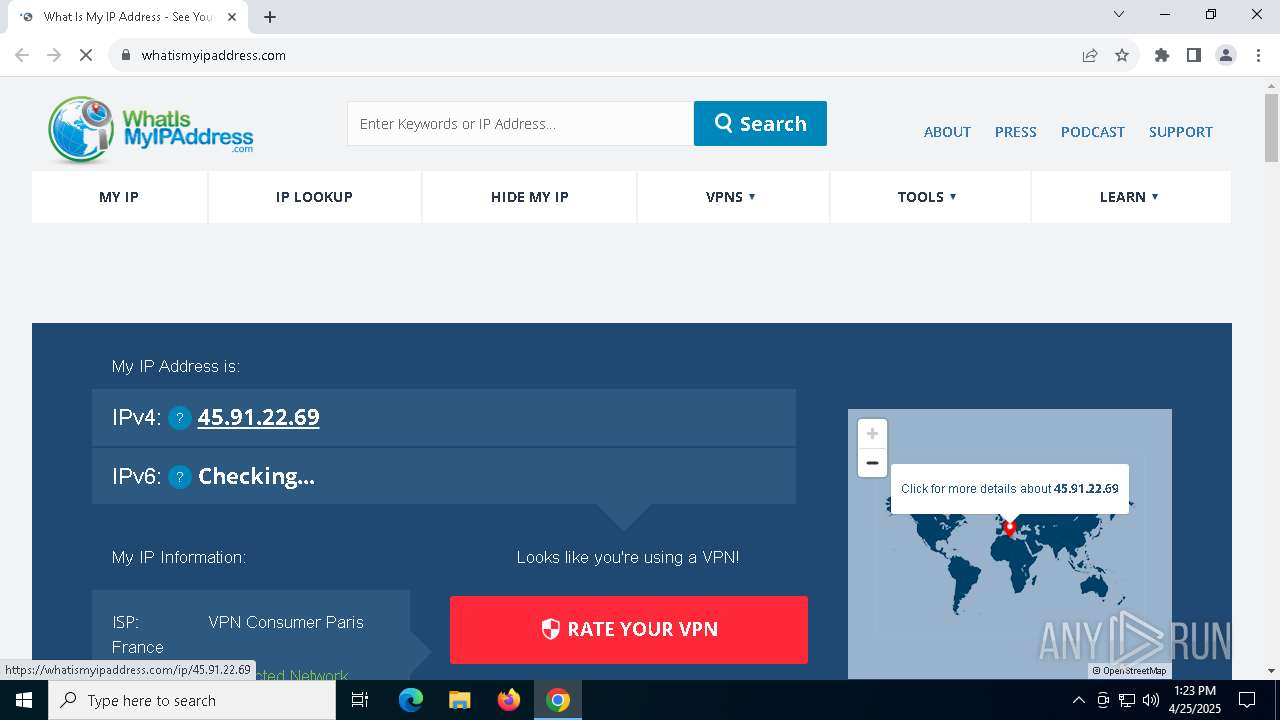This screenshot has height=720, width=1280.
Task: Click the WhatIsMyIPAddress logo
Action: (x=150, y=129)
